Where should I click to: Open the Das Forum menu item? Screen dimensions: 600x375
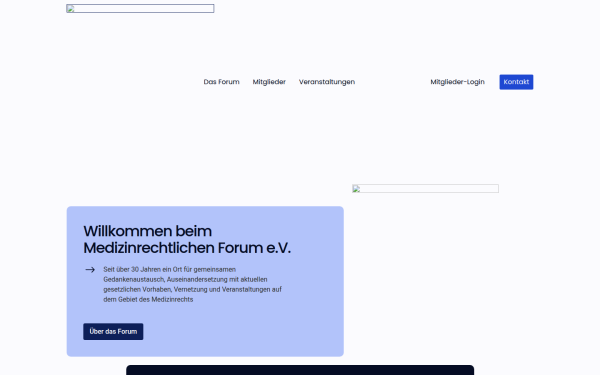tap(221, 82)
